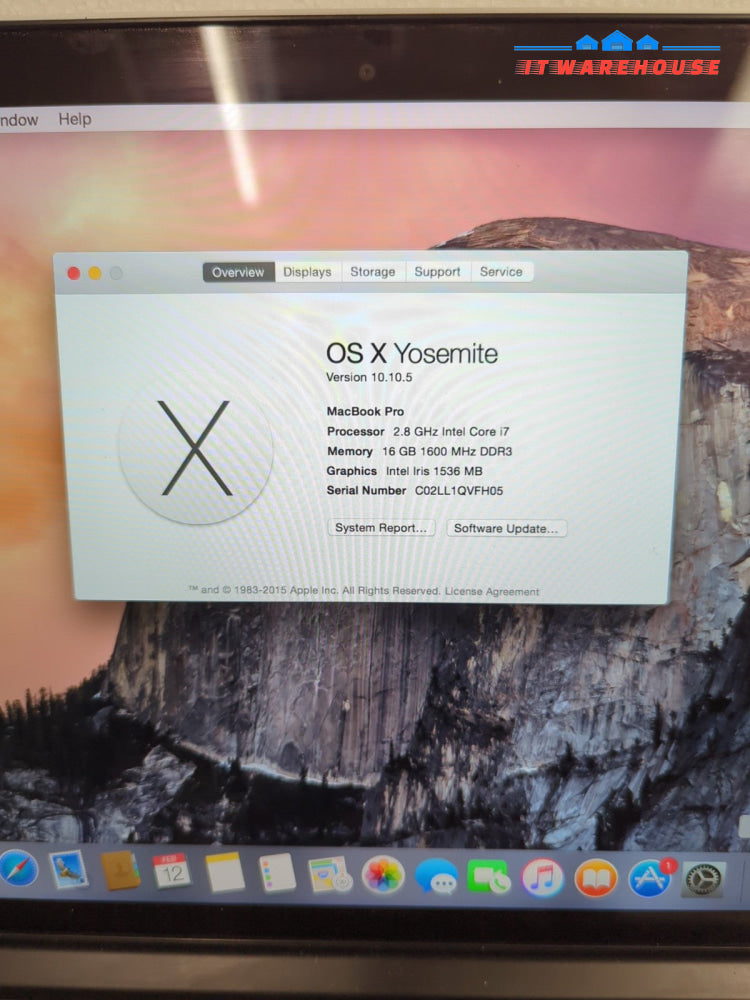Image resolution: width=750 pixels, height=1000 pixels.
Task: Open the App Store icon
Action: [649, 879]
